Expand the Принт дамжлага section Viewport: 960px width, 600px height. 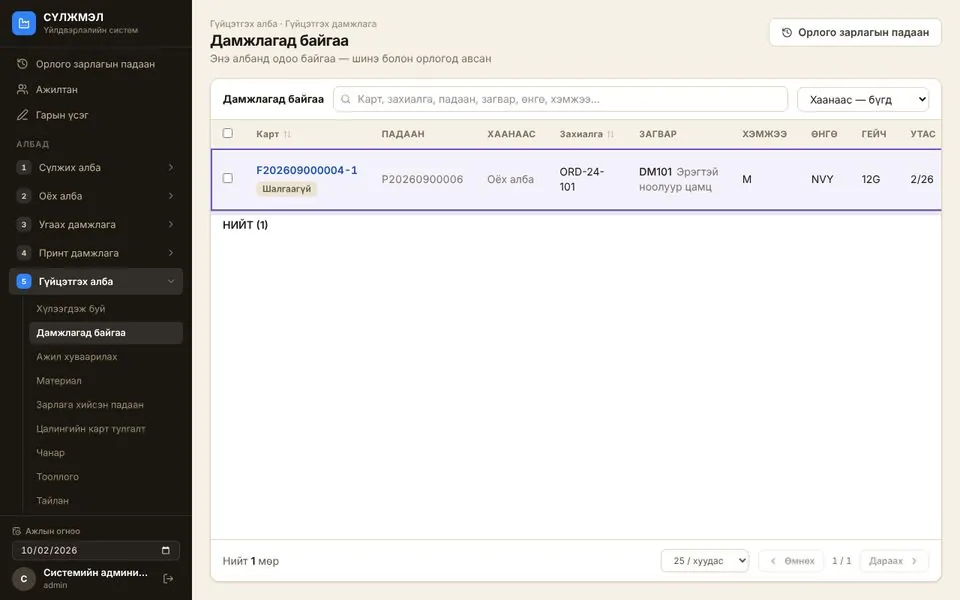tap(171, 253)
